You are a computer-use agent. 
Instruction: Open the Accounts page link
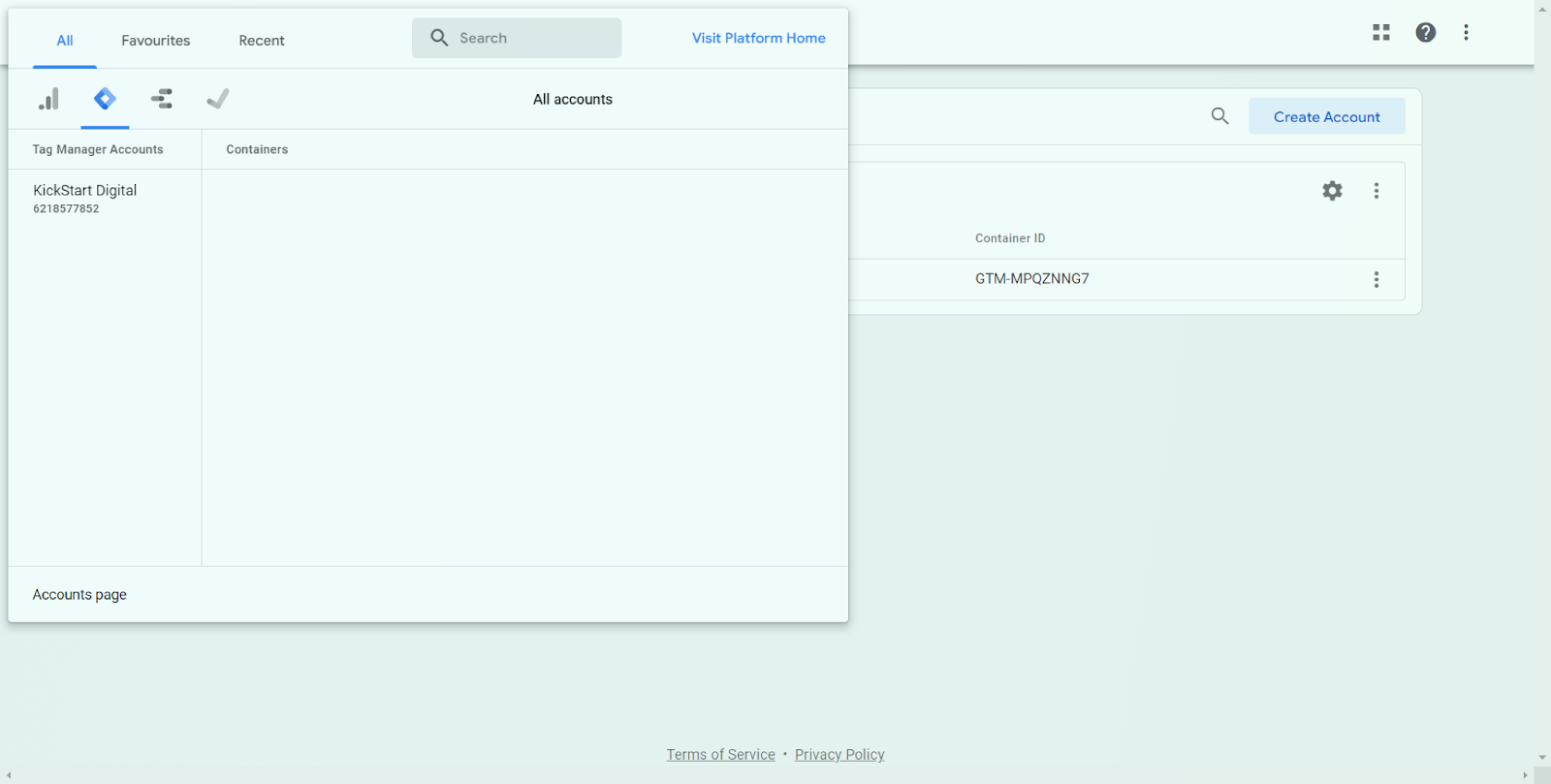79,595
